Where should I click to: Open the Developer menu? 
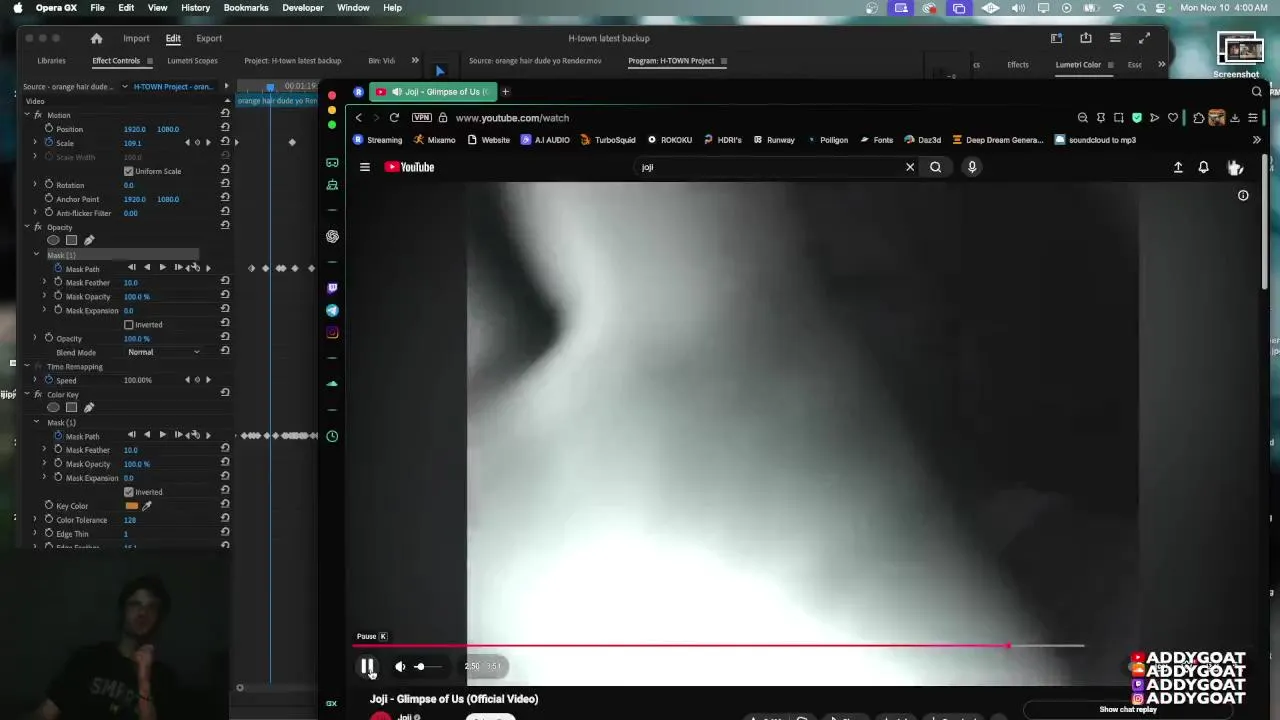(x=302, y=8)
